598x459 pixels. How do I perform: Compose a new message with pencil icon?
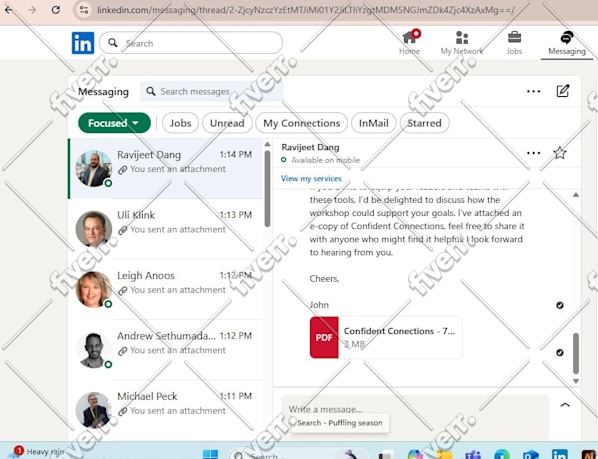click(563, 91)
